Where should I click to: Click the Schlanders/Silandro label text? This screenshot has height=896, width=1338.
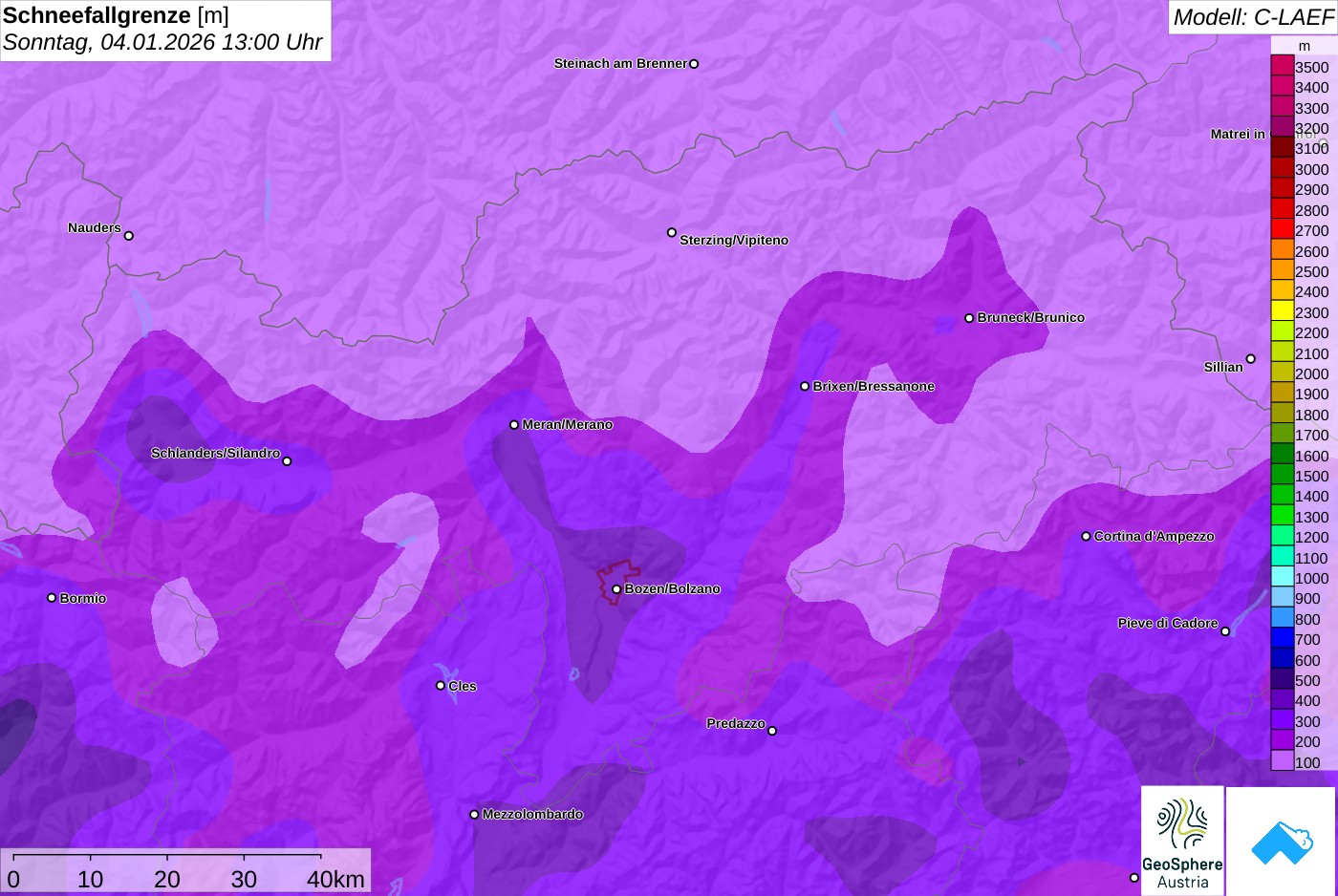point(215,454)
